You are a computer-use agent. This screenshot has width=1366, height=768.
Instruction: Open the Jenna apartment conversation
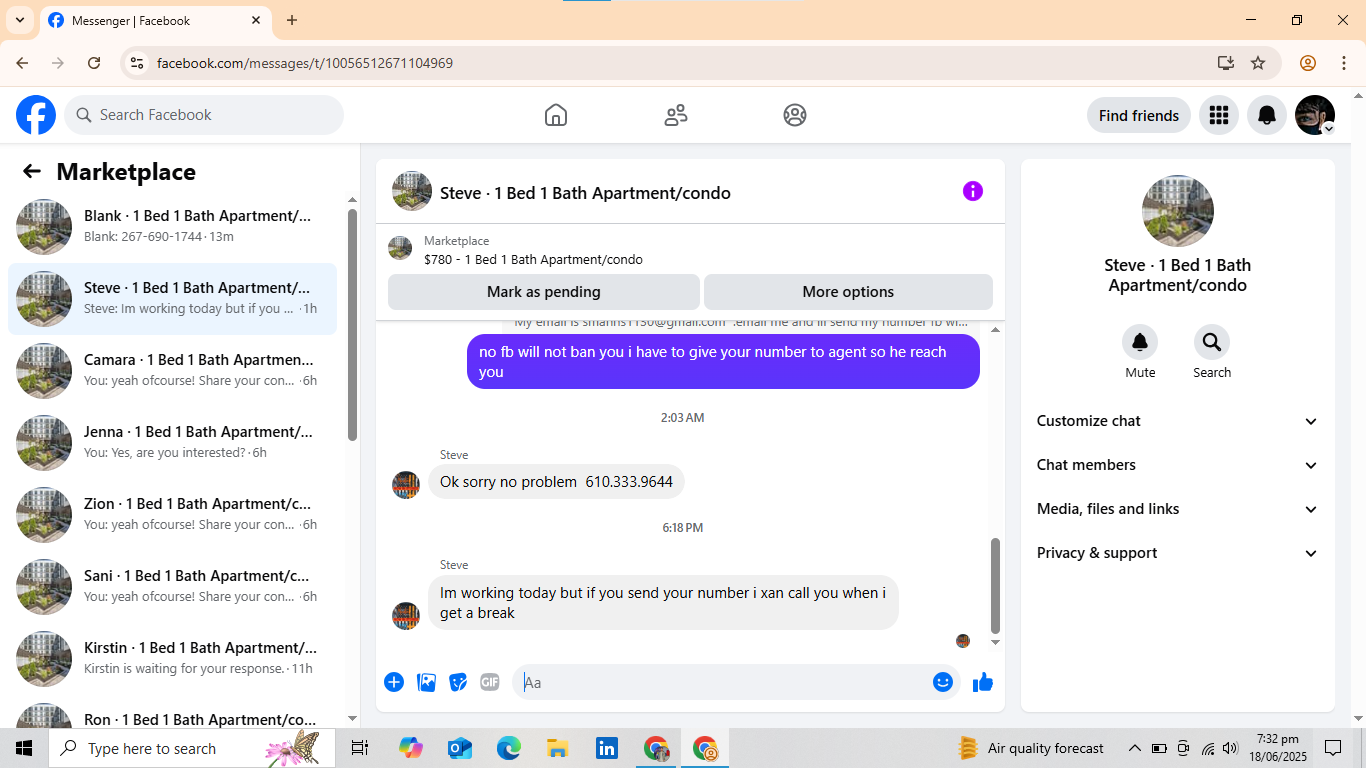pyautogui.click(x=172, y=443)
